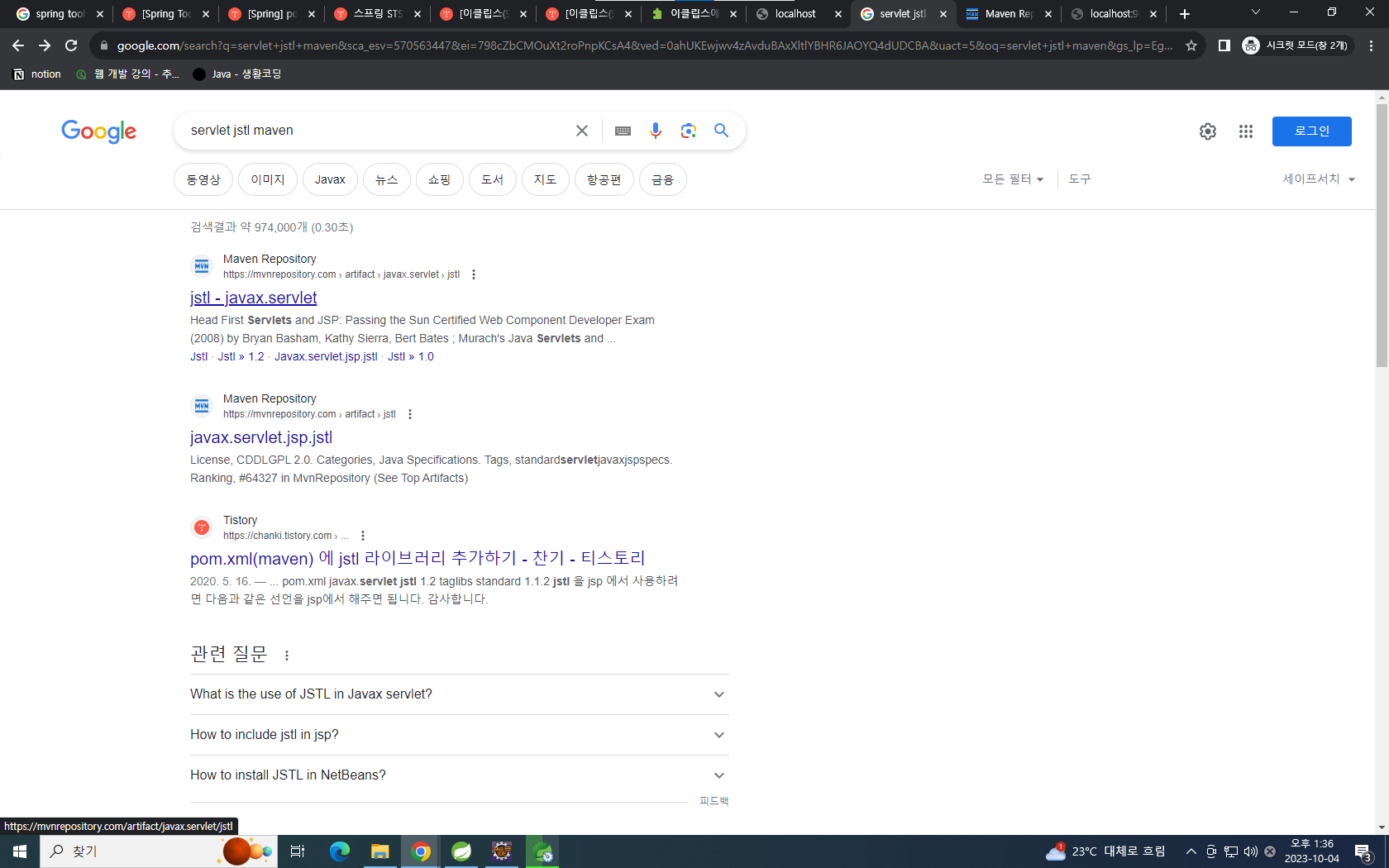Show hidden system tray icons
Viewport: 1389px width, 868px height.
[x=1191, y=851]
